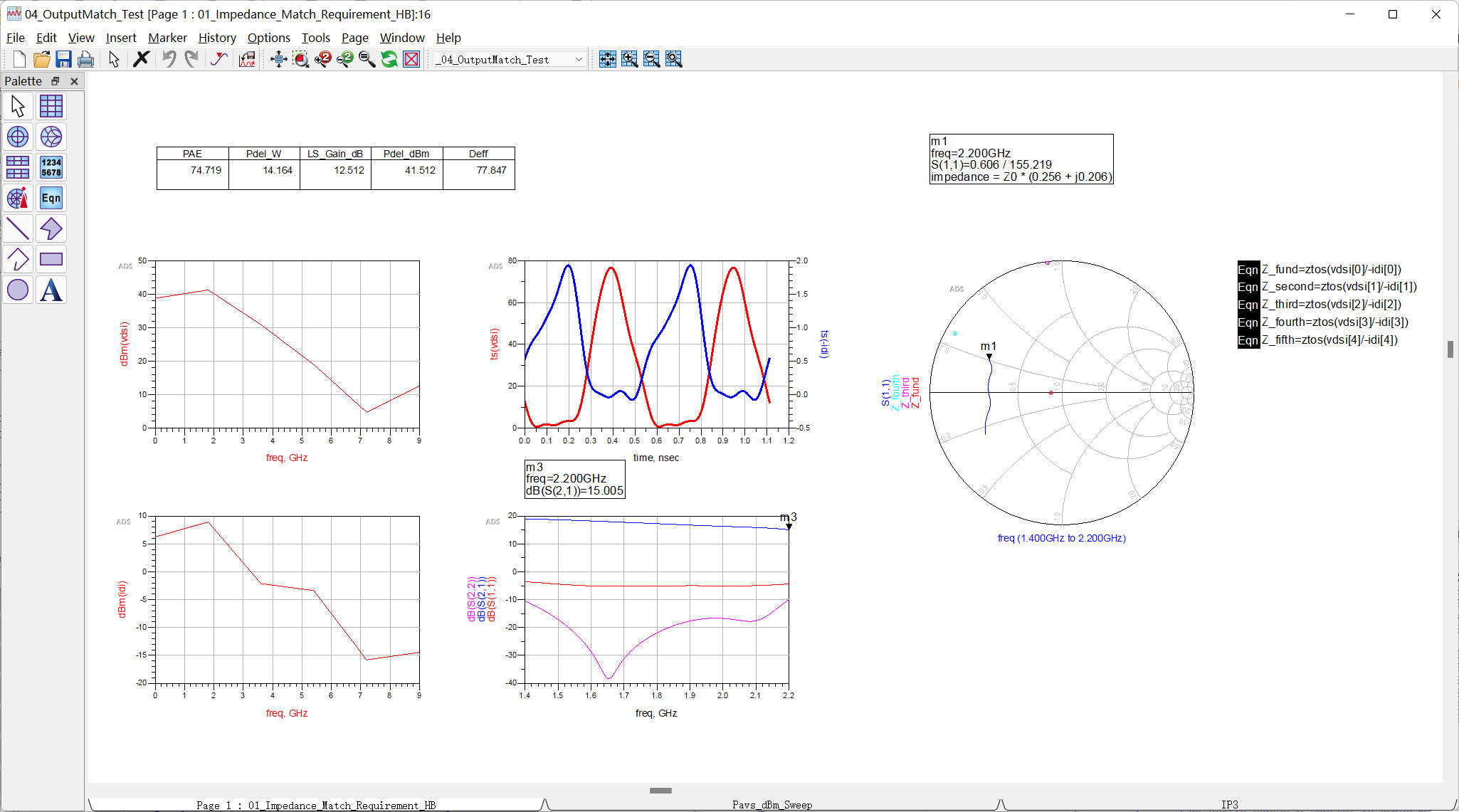Select the filled Polygon drawing tool
1459x812 pixels.
(51, 228)
